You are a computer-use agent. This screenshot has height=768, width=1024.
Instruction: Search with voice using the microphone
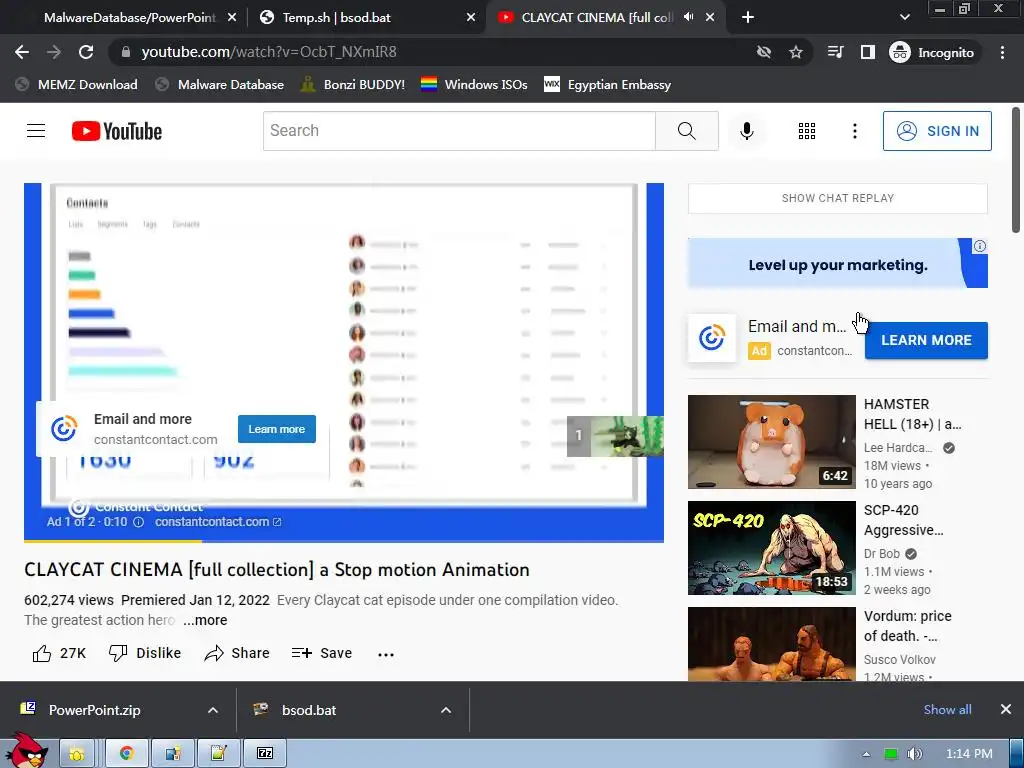pyautogui.click(x=746, y=131)
